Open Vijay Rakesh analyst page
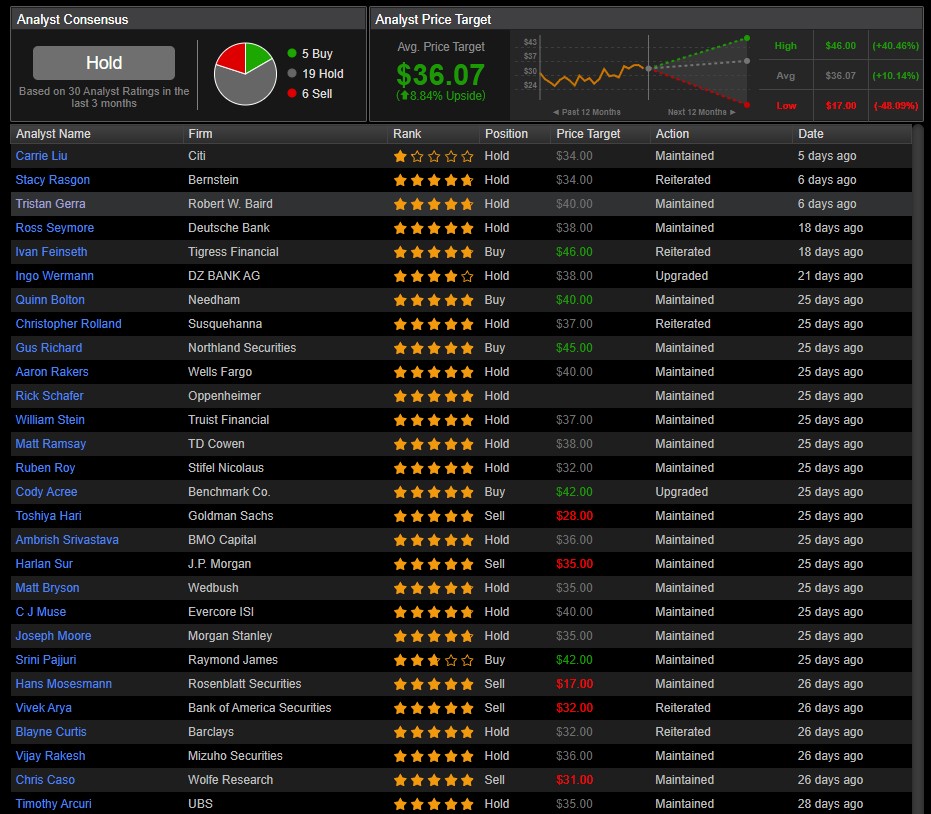 point(50,756)
